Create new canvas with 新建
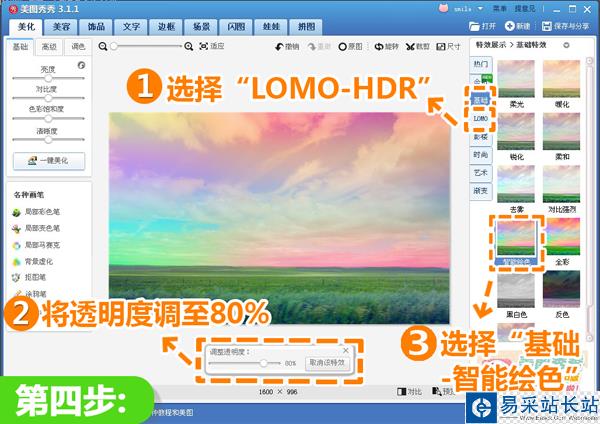This screenshot has width=600, height=424. point(517,26)
